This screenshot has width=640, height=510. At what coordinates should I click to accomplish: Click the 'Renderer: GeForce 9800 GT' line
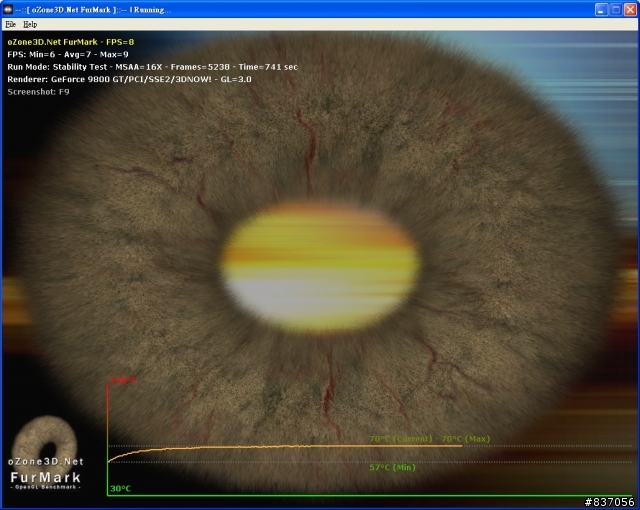point(129,79)
